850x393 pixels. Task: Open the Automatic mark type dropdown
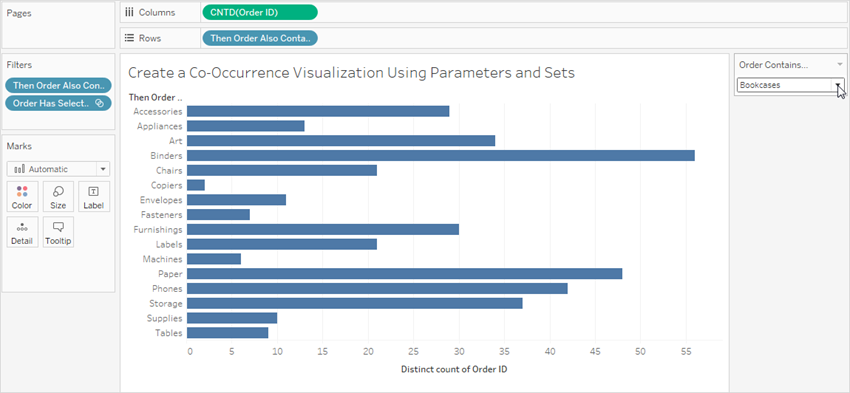tap(103, 169)
